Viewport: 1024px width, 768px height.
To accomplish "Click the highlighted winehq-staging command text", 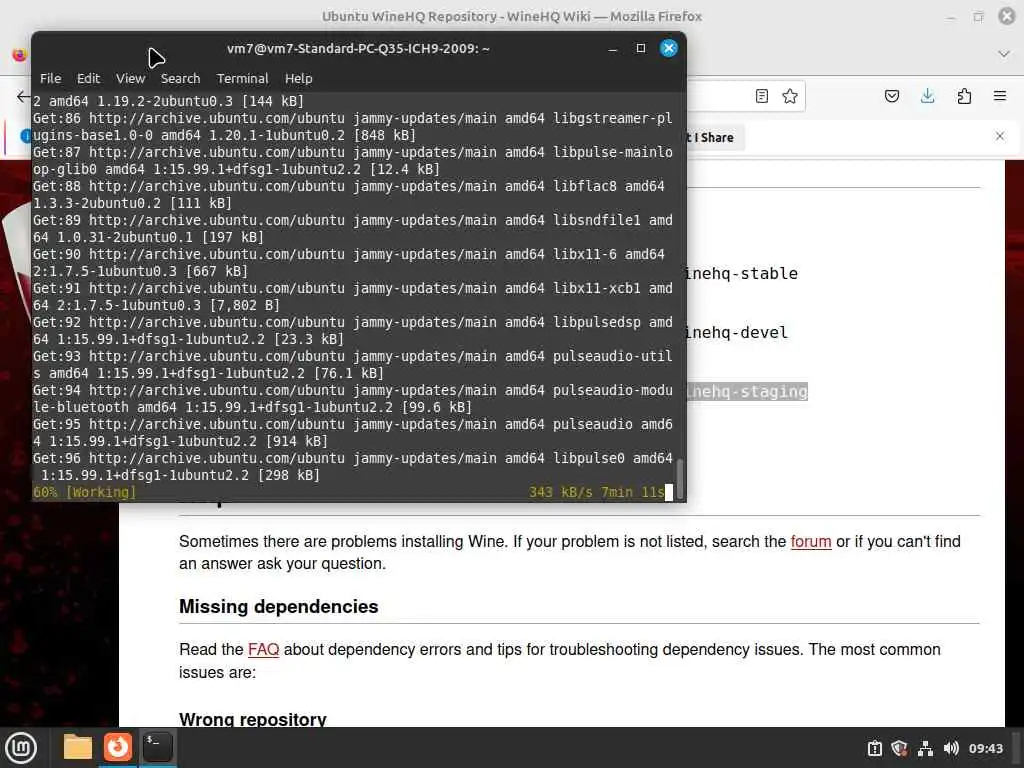I will tap(747, 391).
